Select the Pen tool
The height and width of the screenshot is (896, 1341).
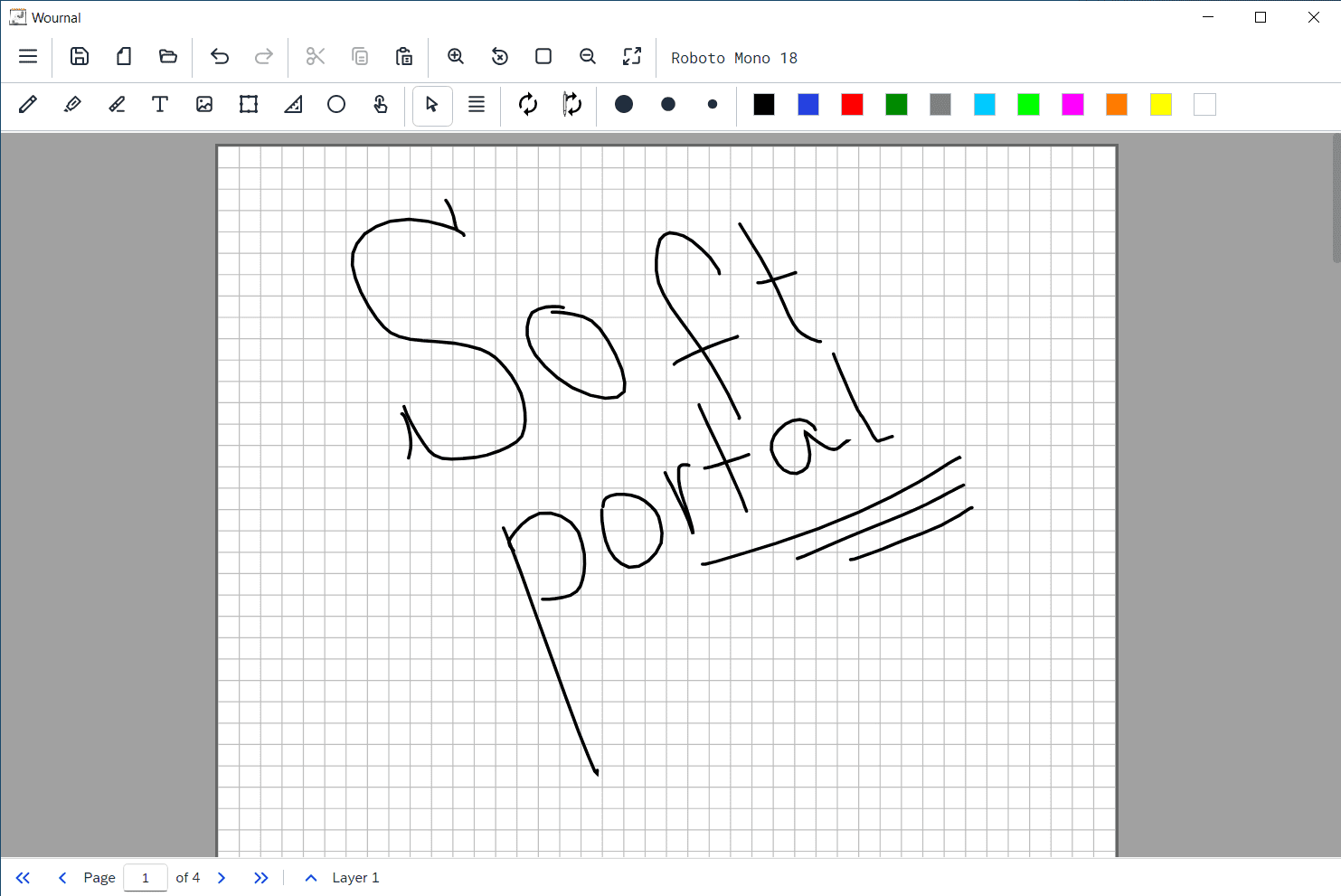28,105
